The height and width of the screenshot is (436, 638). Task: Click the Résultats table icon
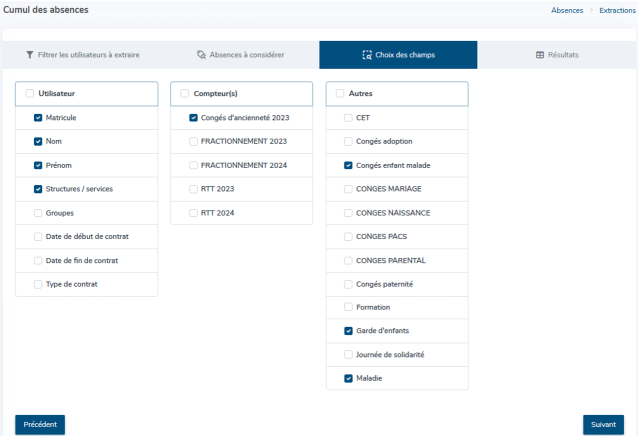(540, 55)
